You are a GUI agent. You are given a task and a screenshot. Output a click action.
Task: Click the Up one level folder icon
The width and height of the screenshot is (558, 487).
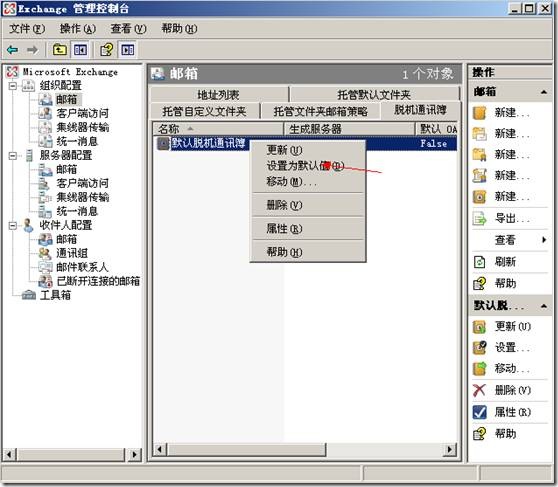click(59, 49)
